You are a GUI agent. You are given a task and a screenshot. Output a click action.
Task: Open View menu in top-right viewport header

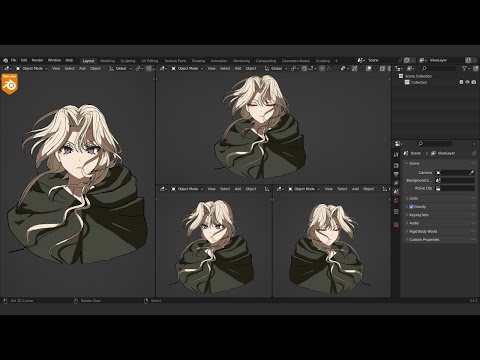212,68
